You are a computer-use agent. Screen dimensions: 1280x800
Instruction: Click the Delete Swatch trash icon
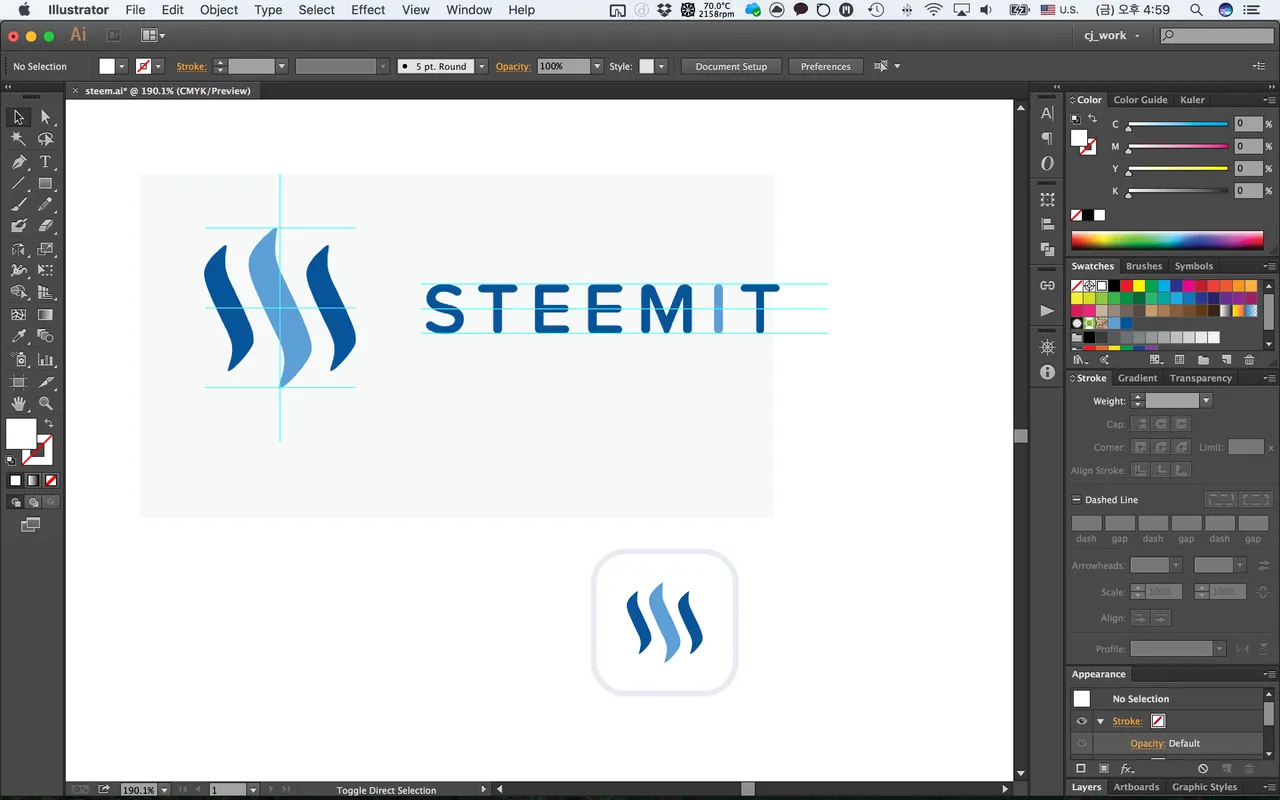click(x=1249, y=360)
